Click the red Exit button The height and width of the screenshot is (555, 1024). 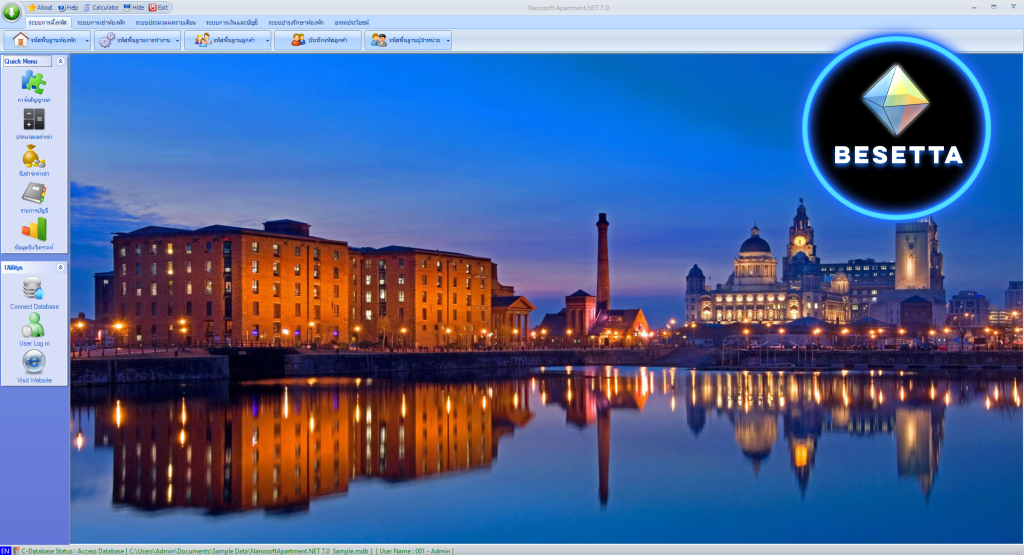coord(158,7)
